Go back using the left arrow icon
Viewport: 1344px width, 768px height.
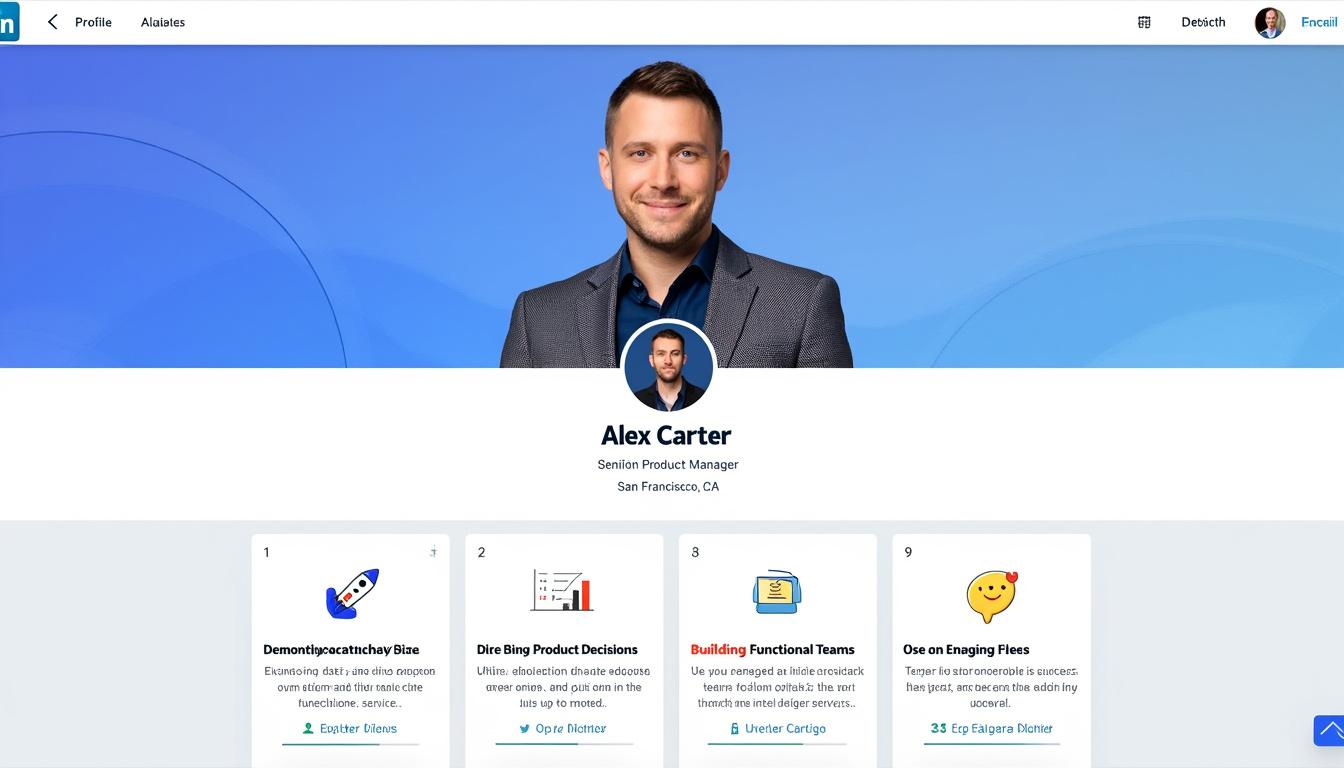click(52, 22)
